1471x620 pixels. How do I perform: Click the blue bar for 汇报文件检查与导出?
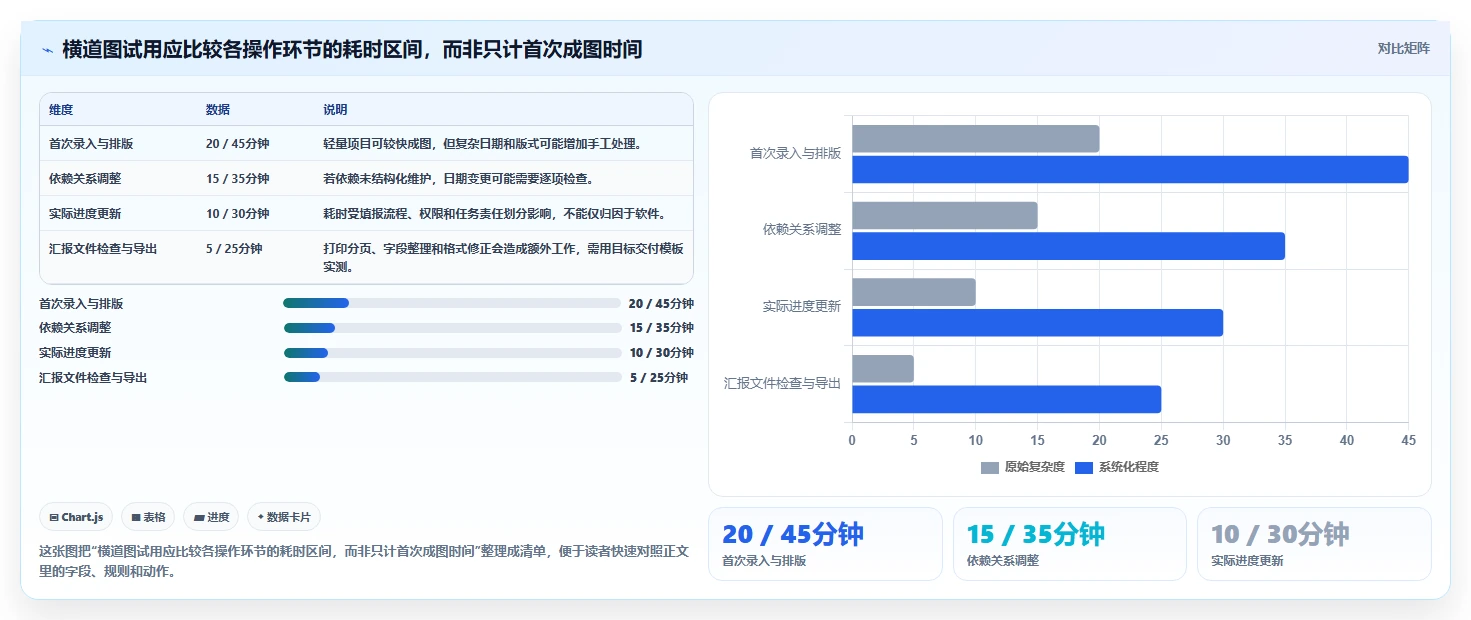1006,399
